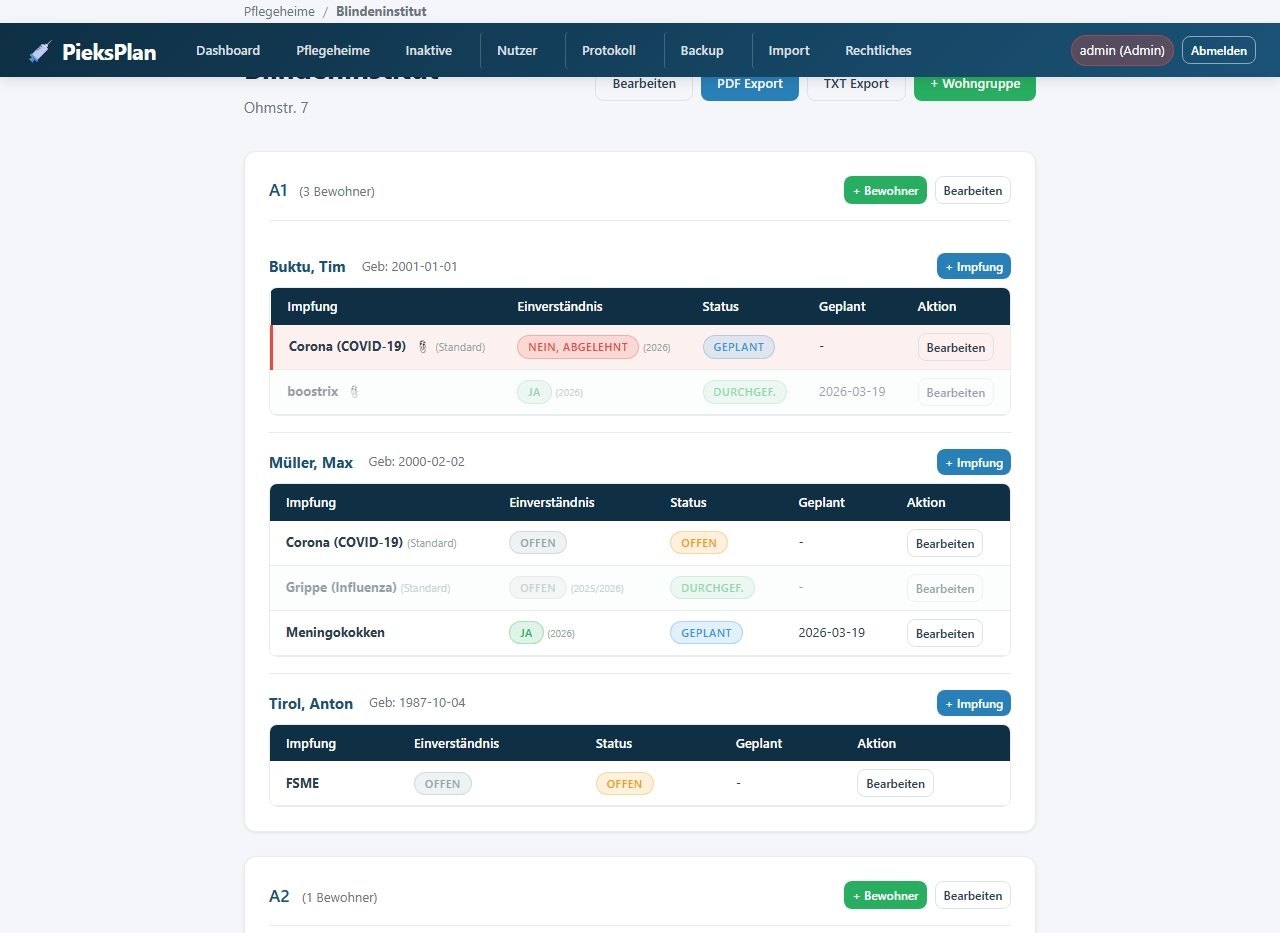The height and width of the screenshot is (933, 1280).
Task: Click the PieksPlan syringe logo icon
Action: [40, 51]
